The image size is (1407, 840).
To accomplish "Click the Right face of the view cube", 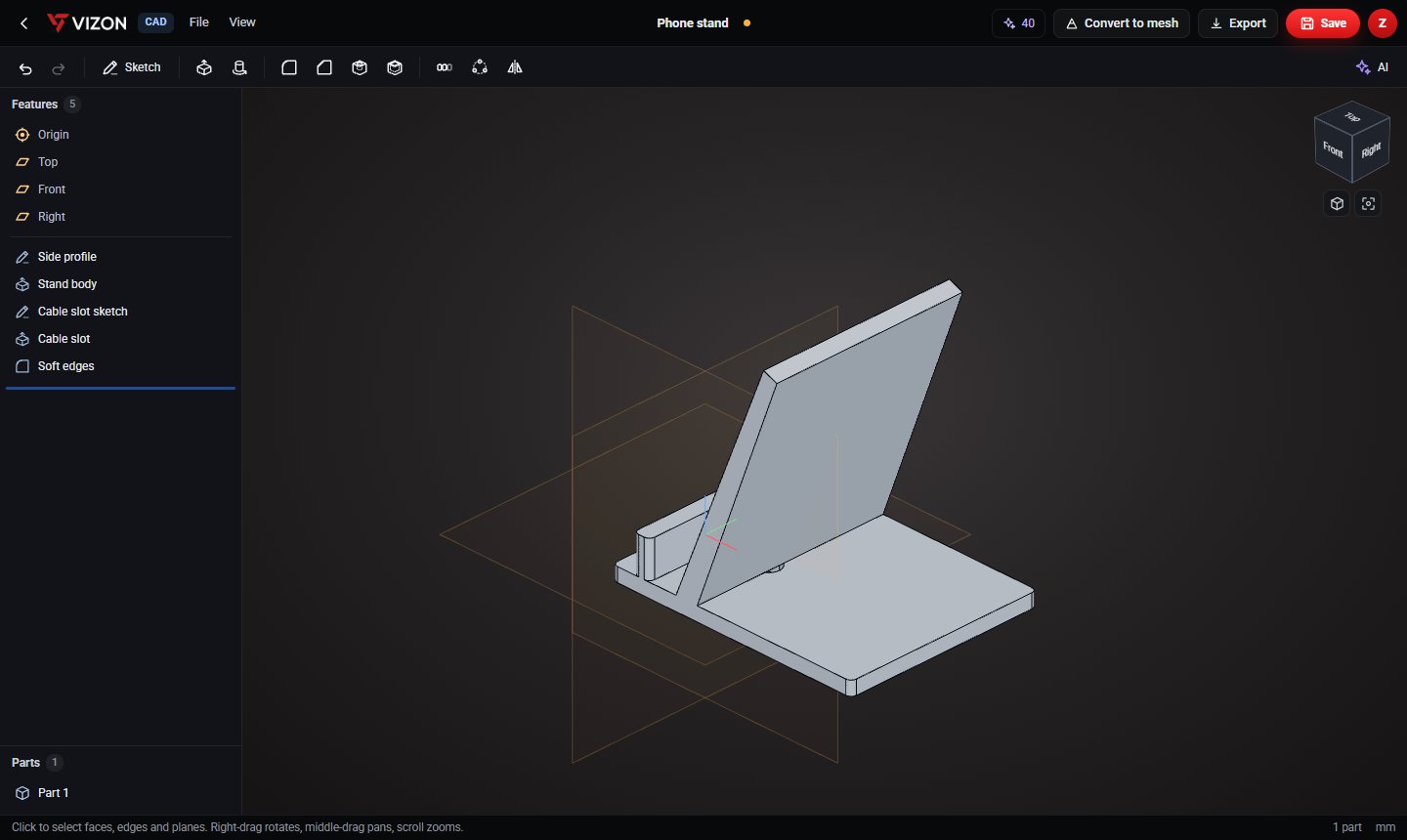I will point(1371,149).
